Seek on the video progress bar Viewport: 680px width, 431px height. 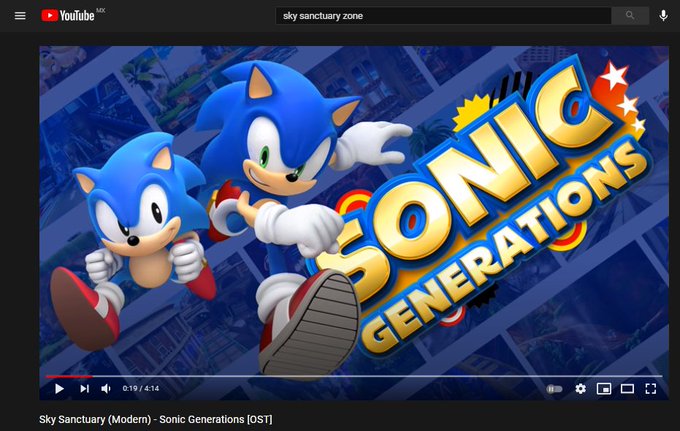[354, 376]
